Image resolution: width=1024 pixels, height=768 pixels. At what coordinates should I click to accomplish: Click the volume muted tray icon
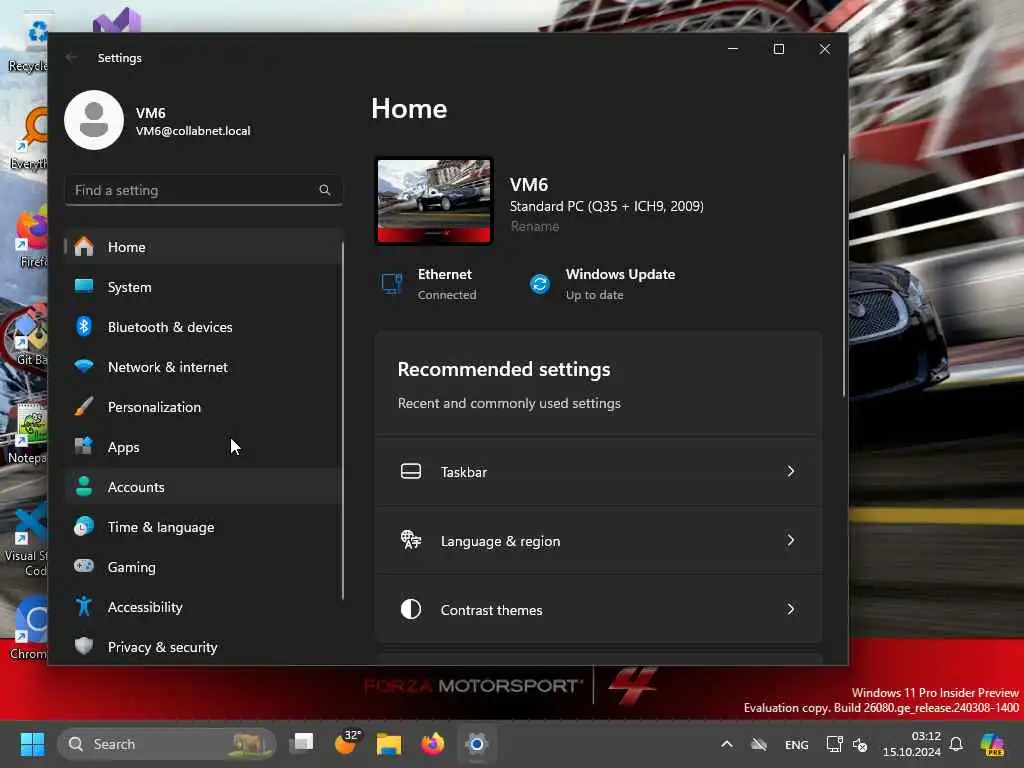860,744
